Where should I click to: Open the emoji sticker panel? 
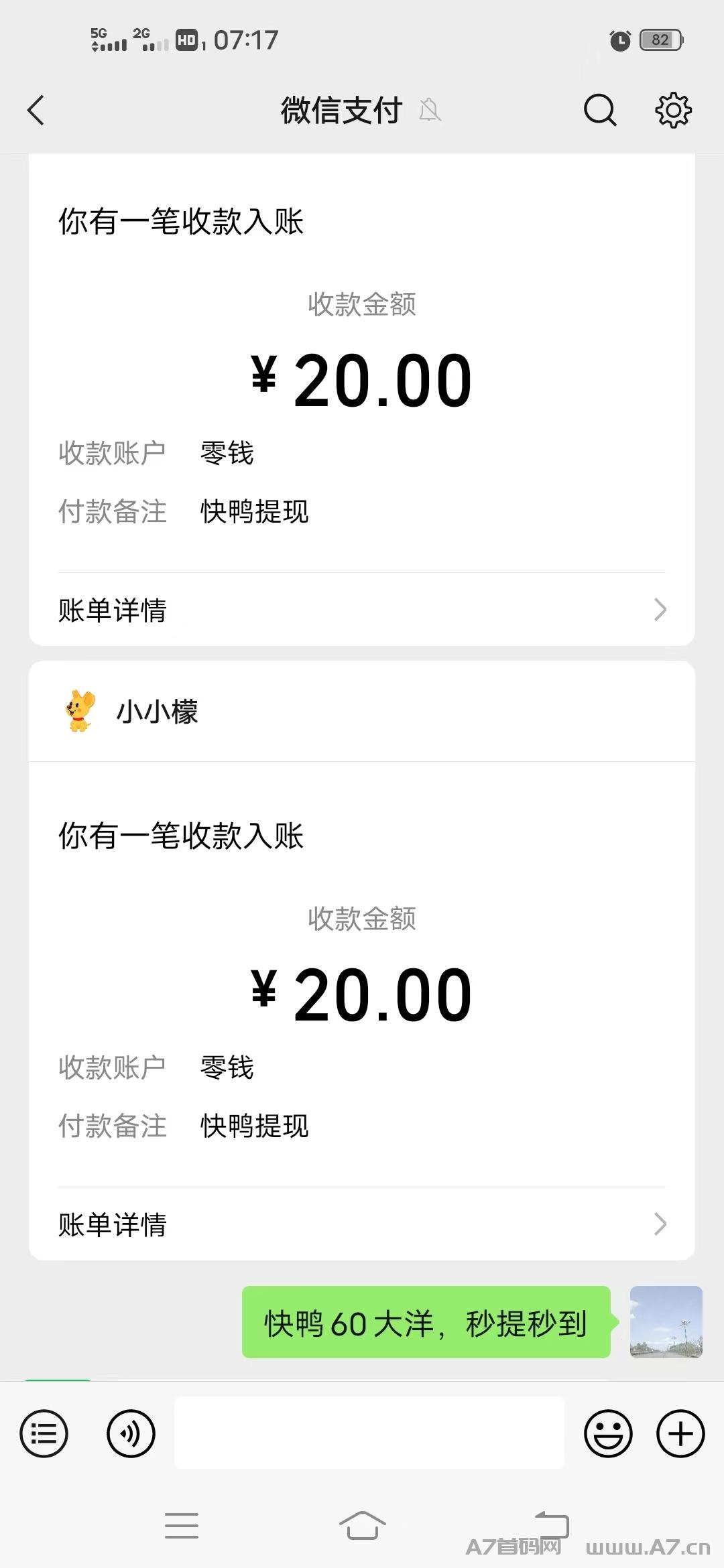(608, 1433)
